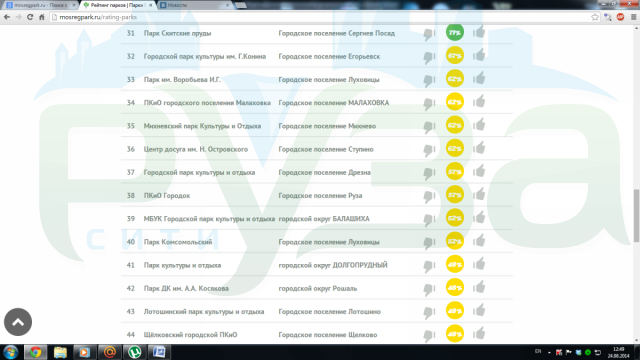Click Городское поселение МАЛАХОВКА text
The width and height of the screenshot is (640, 360).
pos(334,103)
